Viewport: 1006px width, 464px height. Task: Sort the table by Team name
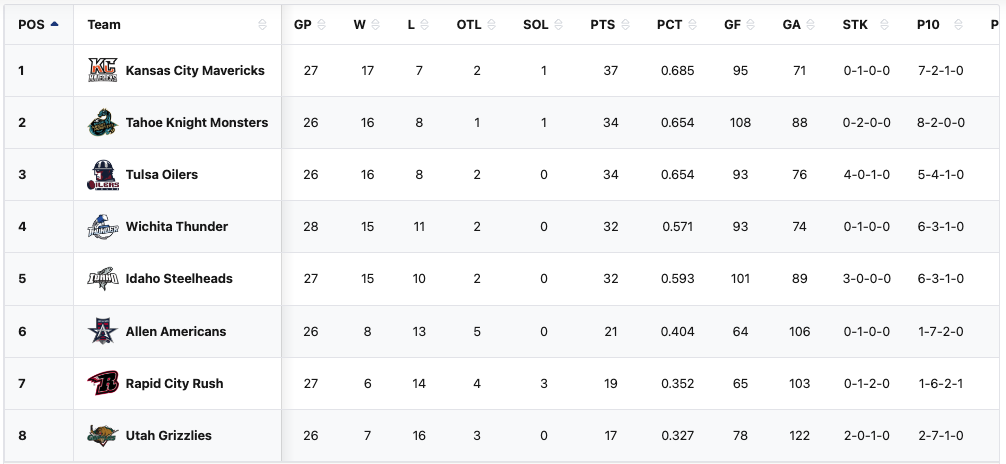(x=104, y=24)
